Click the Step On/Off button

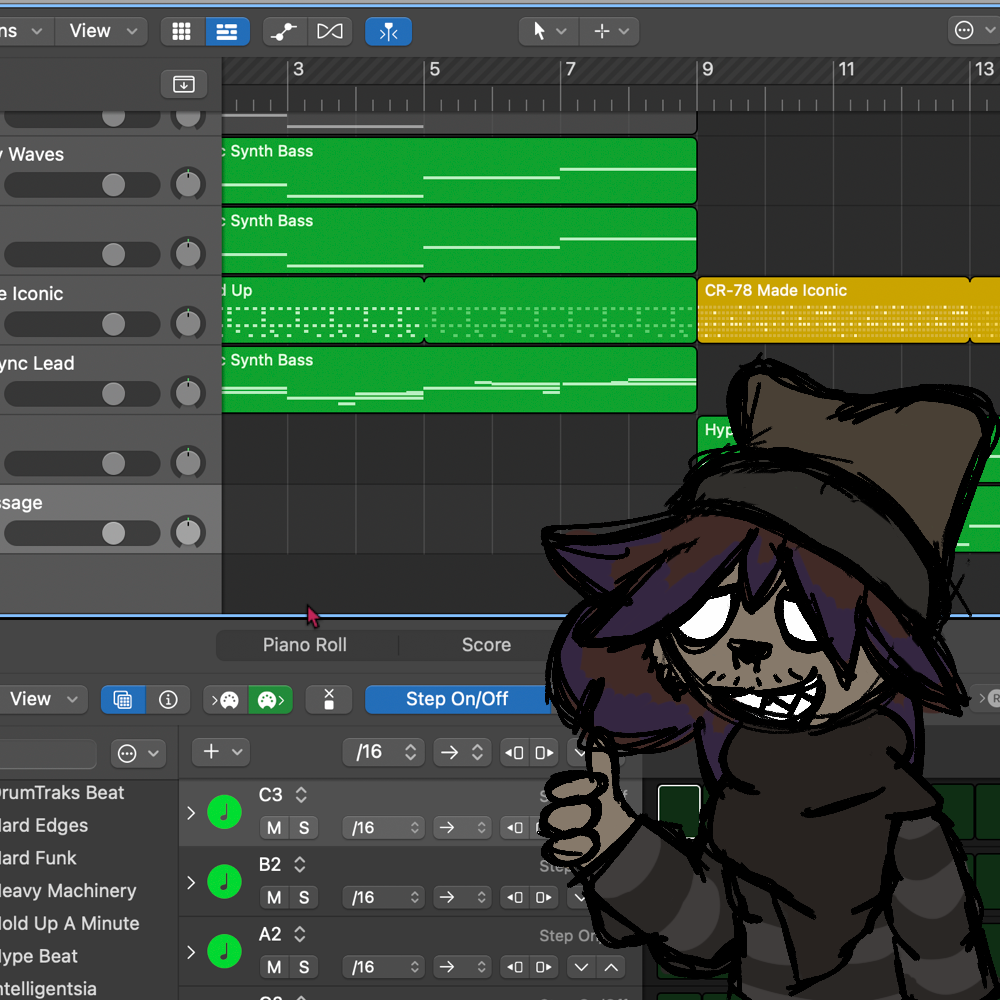point(457,700)
